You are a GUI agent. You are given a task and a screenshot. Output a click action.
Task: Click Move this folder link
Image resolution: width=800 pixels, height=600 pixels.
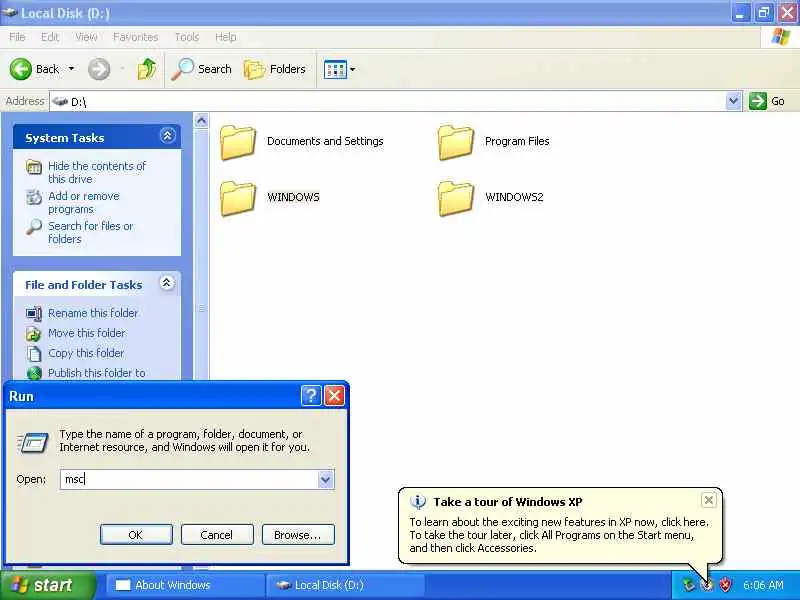tap(87, 333)
